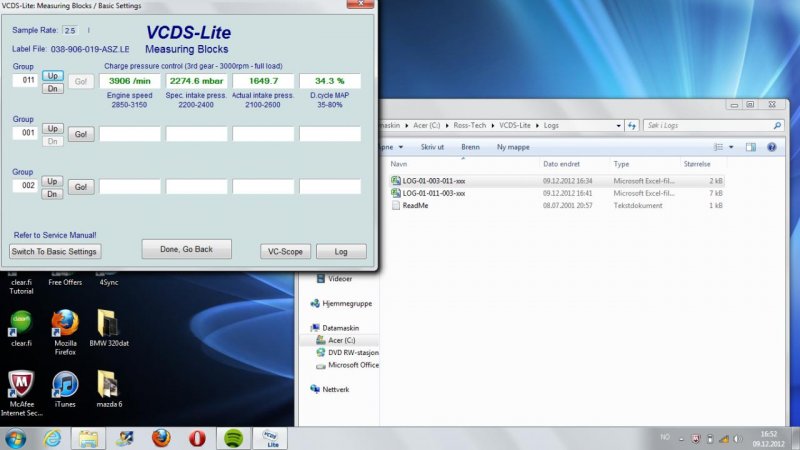The image size is (800, 450).
Task: Click VCDS-Lite in address breadcrumb
Action: coord(514,126)
